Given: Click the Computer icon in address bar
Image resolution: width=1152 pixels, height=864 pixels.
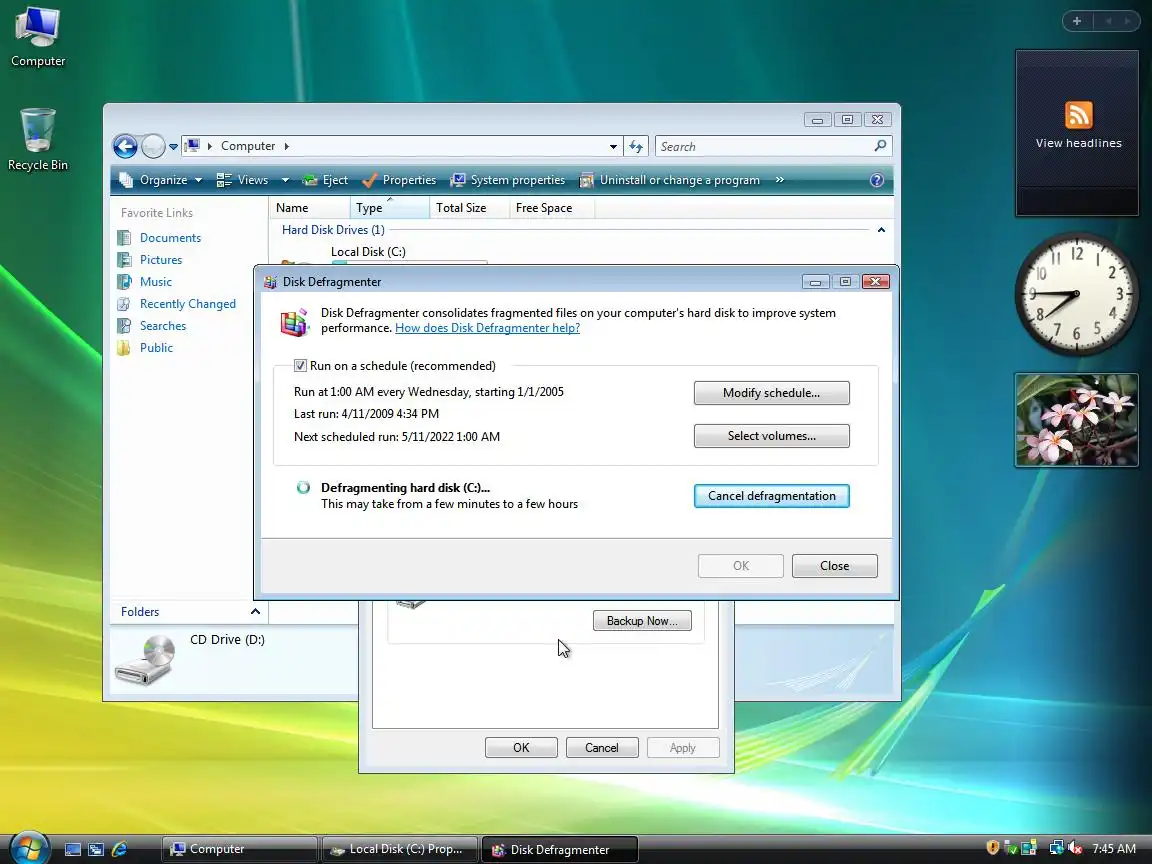Looking at the screenshot, I should pos(192,146).
